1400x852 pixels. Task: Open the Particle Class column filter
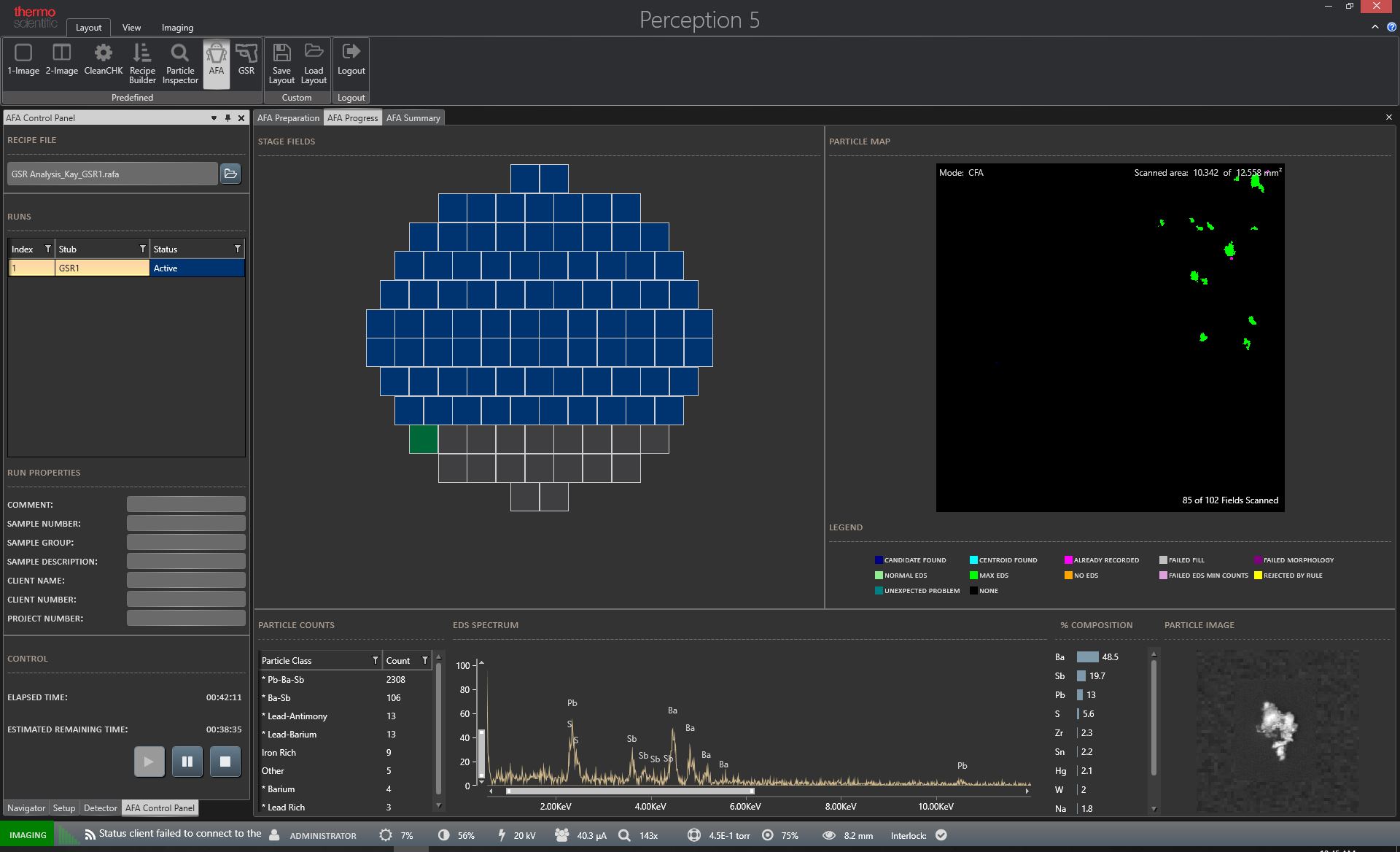376,661
